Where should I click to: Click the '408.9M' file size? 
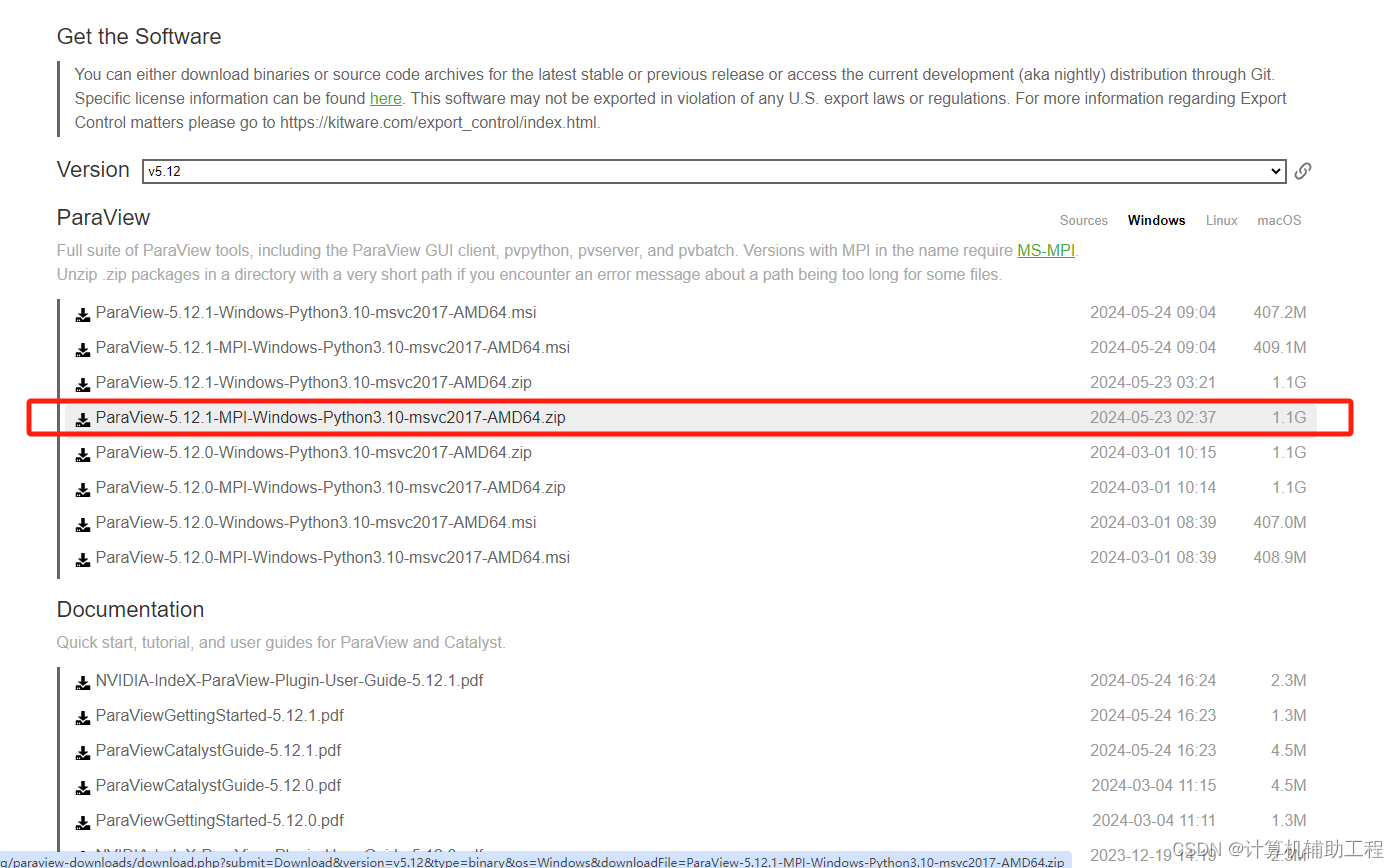tap(1280, 557)
